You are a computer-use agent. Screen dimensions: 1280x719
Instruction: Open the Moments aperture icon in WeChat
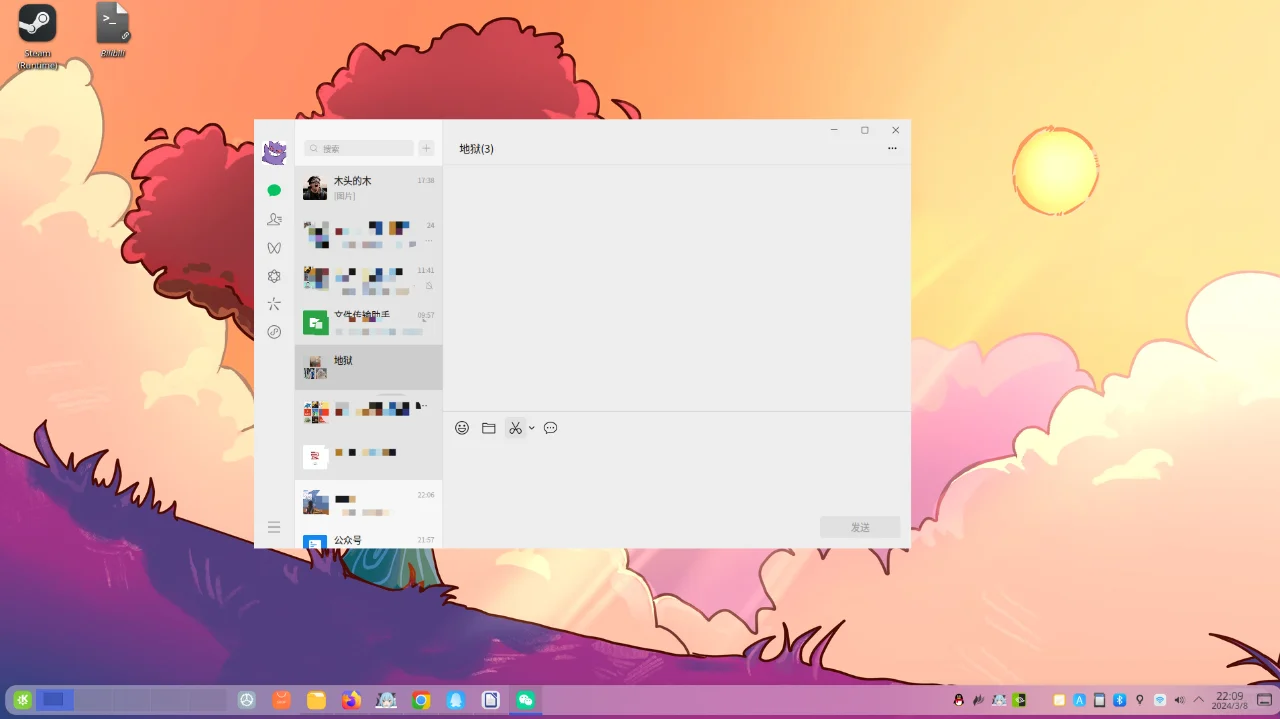274,276
